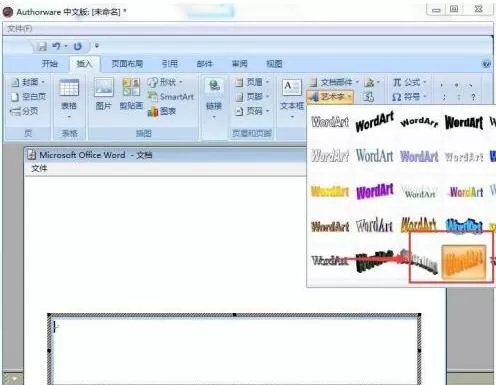Select the 插入 ribbon tab

tap(84, 63)
